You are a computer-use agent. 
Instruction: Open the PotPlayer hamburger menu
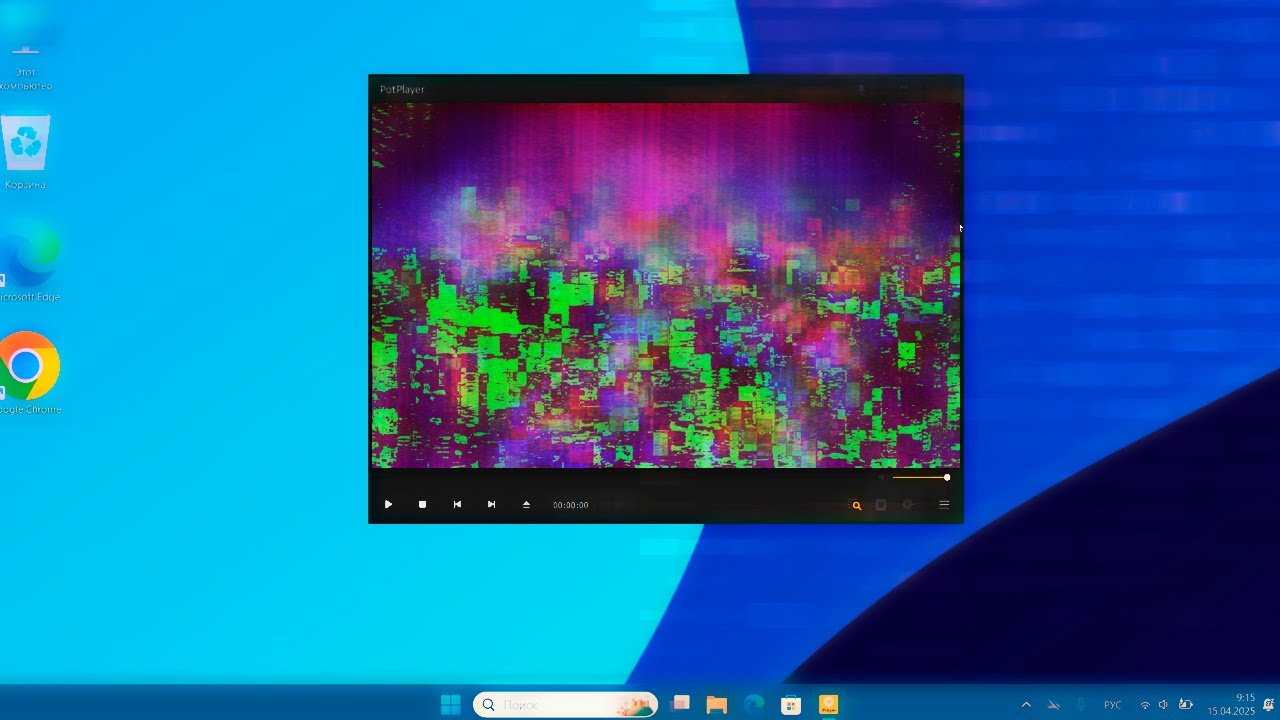click(x=944, y=505)
